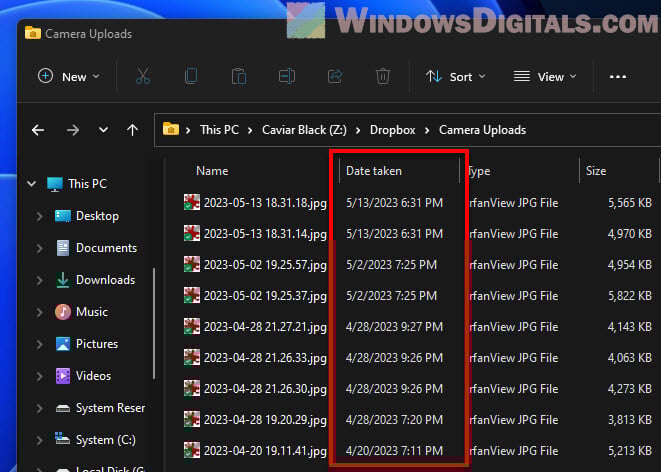Select file 2023-04-28 21.26.30.jpg
This screenshot has width=661, height=472.
pos(265,389)
